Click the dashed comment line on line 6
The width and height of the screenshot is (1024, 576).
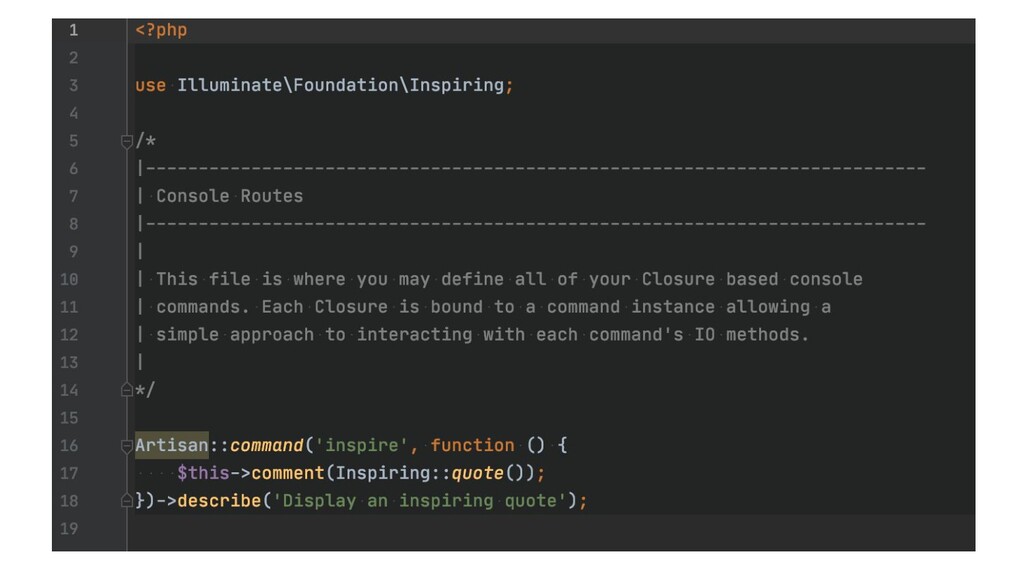532,168
